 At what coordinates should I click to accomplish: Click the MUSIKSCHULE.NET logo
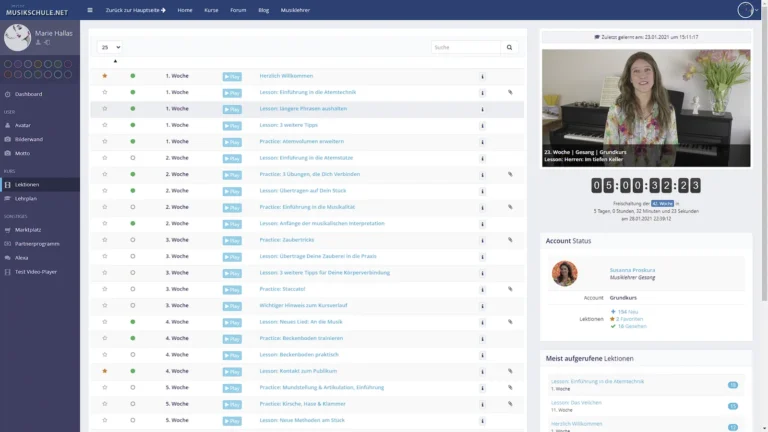(37, 11)
